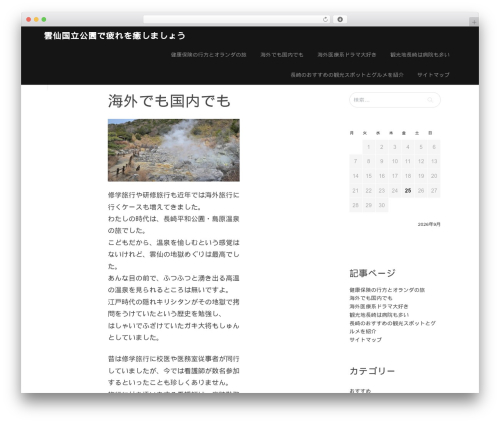This screenshot has height=423, width=500.
Task: Click the browser reload icon
Action: click(x=325, y=19)
